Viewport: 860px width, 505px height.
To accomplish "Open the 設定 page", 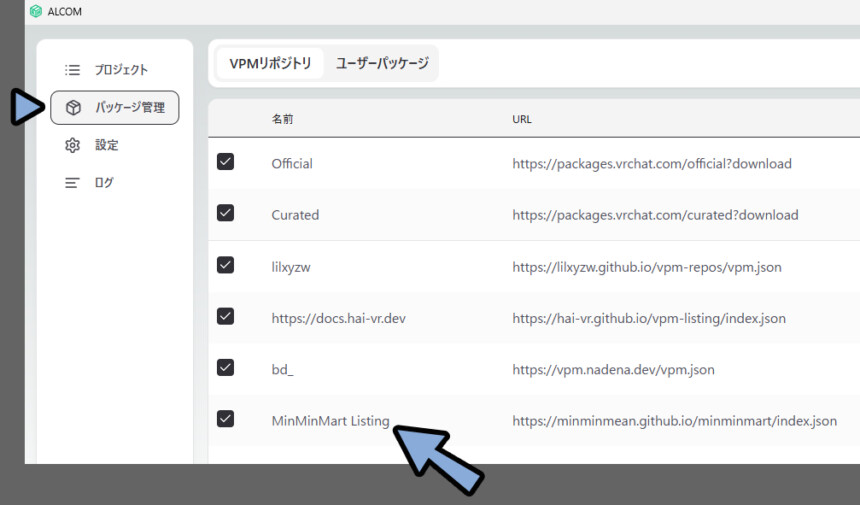I will 107,145.
